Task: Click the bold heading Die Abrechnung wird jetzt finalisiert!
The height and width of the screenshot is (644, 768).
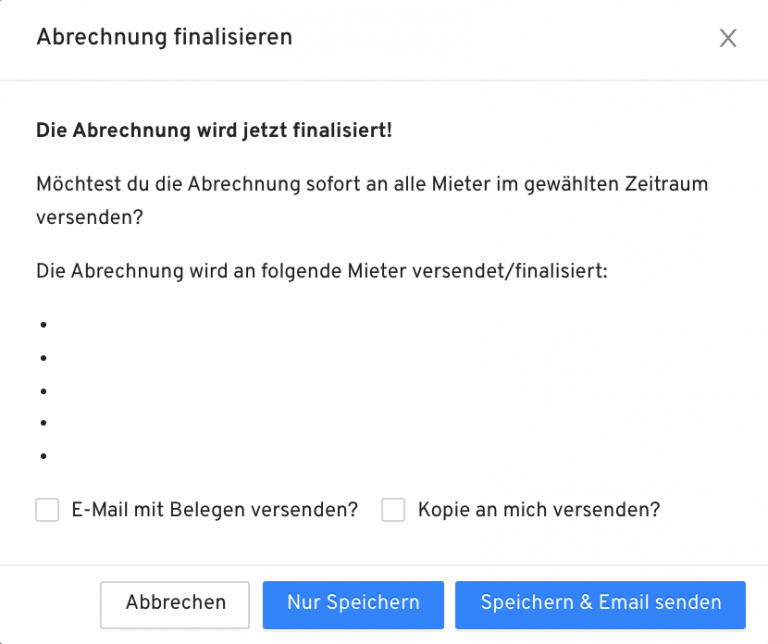Action: [x=214, y=130]
